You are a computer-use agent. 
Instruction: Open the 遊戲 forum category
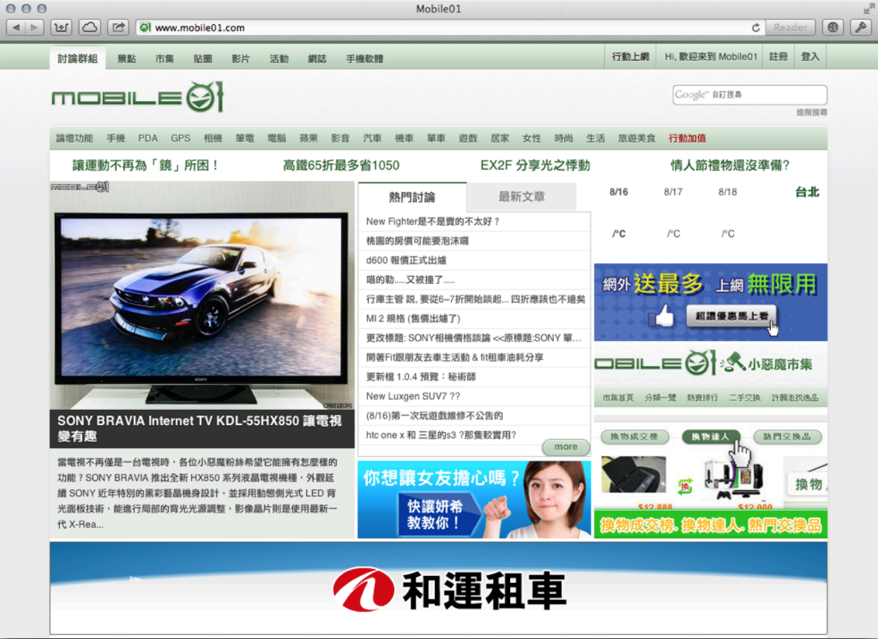point(468,138)
